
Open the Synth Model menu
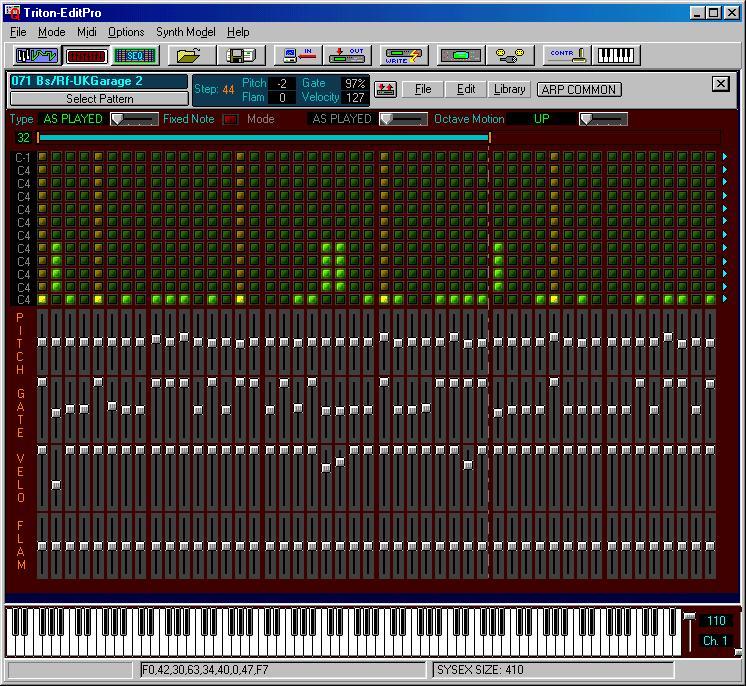185,32
